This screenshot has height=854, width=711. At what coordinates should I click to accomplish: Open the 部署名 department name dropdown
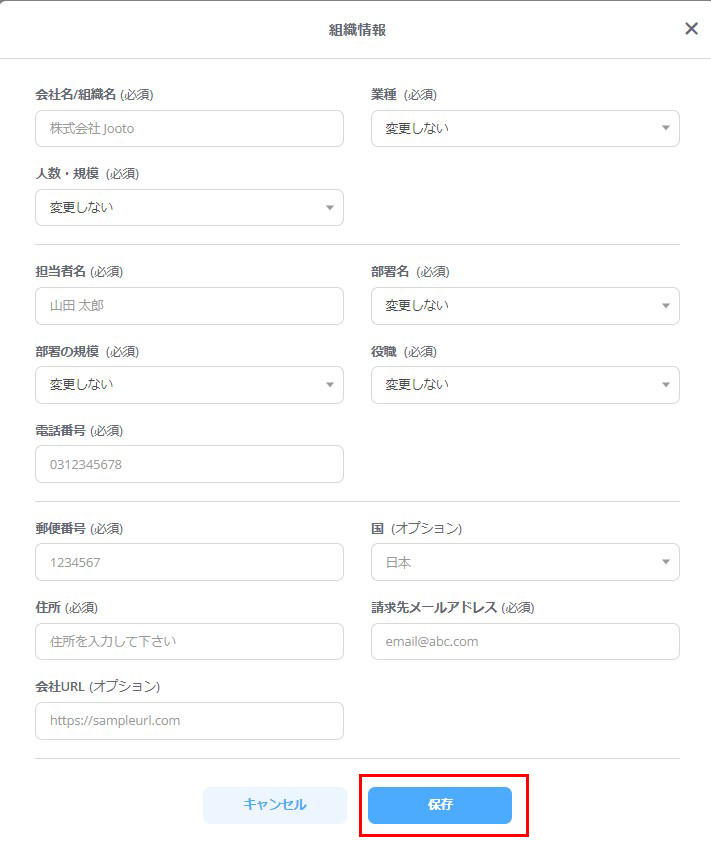[x=525, y=306]
